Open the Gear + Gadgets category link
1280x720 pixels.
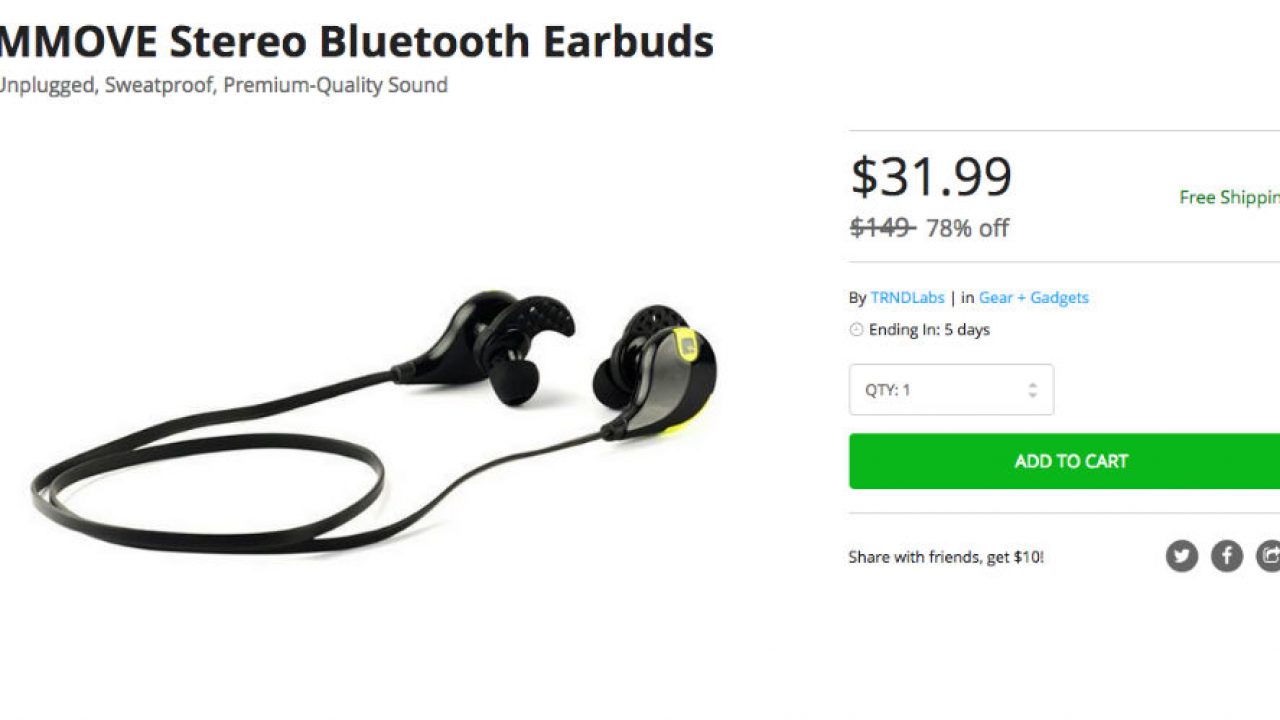click(x=1034, y=297)
